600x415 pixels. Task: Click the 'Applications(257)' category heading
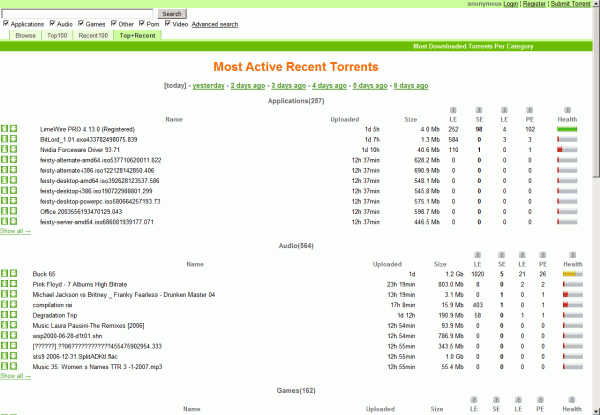pos(296,101)
